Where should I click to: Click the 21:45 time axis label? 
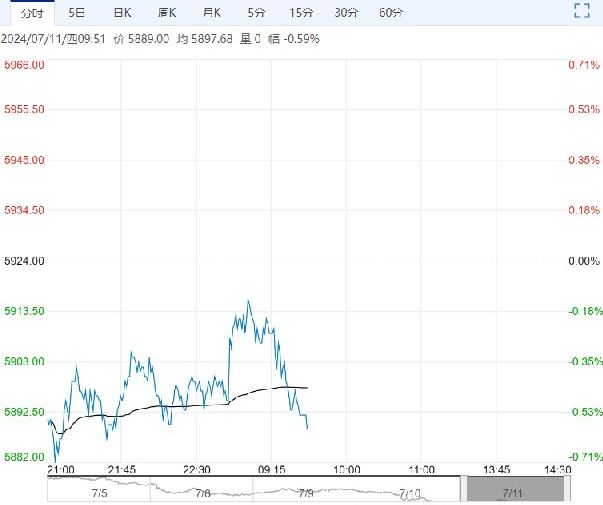click(121, 469)
